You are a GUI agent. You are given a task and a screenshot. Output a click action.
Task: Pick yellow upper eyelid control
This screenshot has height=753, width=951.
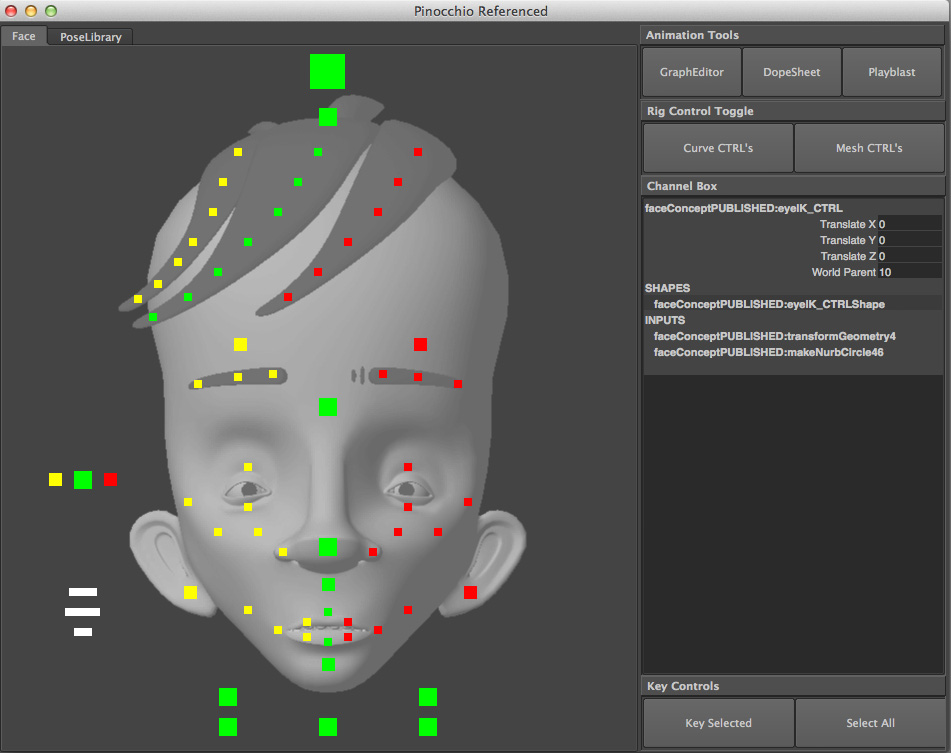[x=248, y=467]
